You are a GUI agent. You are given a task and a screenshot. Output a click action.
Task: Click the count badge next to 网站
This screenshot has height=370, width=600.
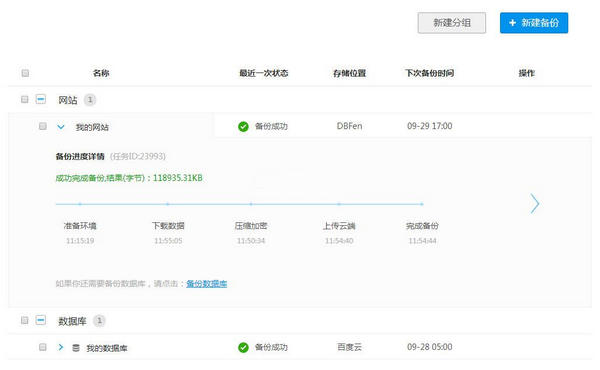90,100
